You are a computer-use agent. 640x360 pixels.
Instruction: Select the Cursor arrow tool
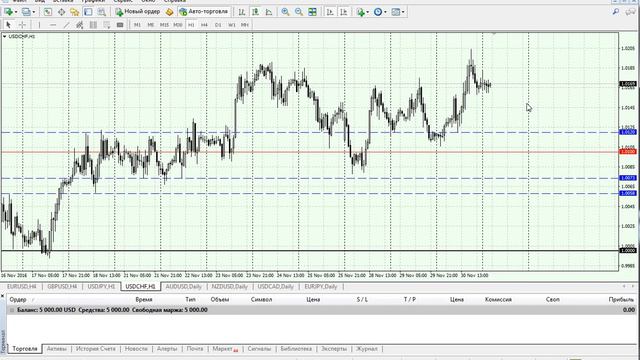[x=8, y=25]
